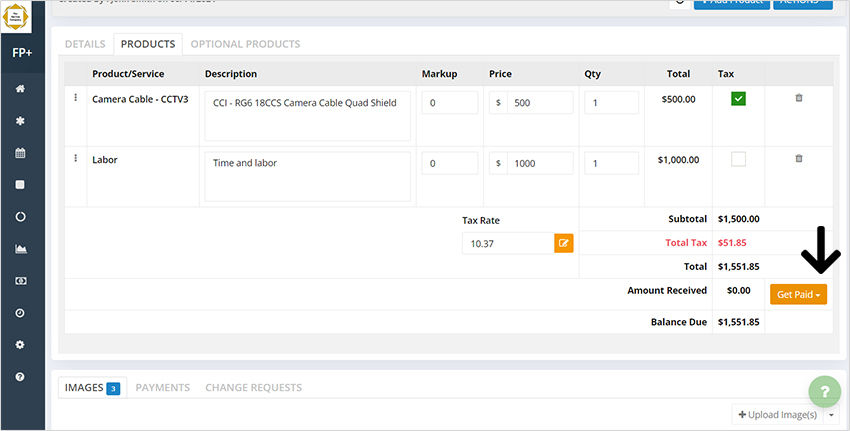Screen dimensions: 850x431
Task: Click the Description column header
Action: (231, 74)
